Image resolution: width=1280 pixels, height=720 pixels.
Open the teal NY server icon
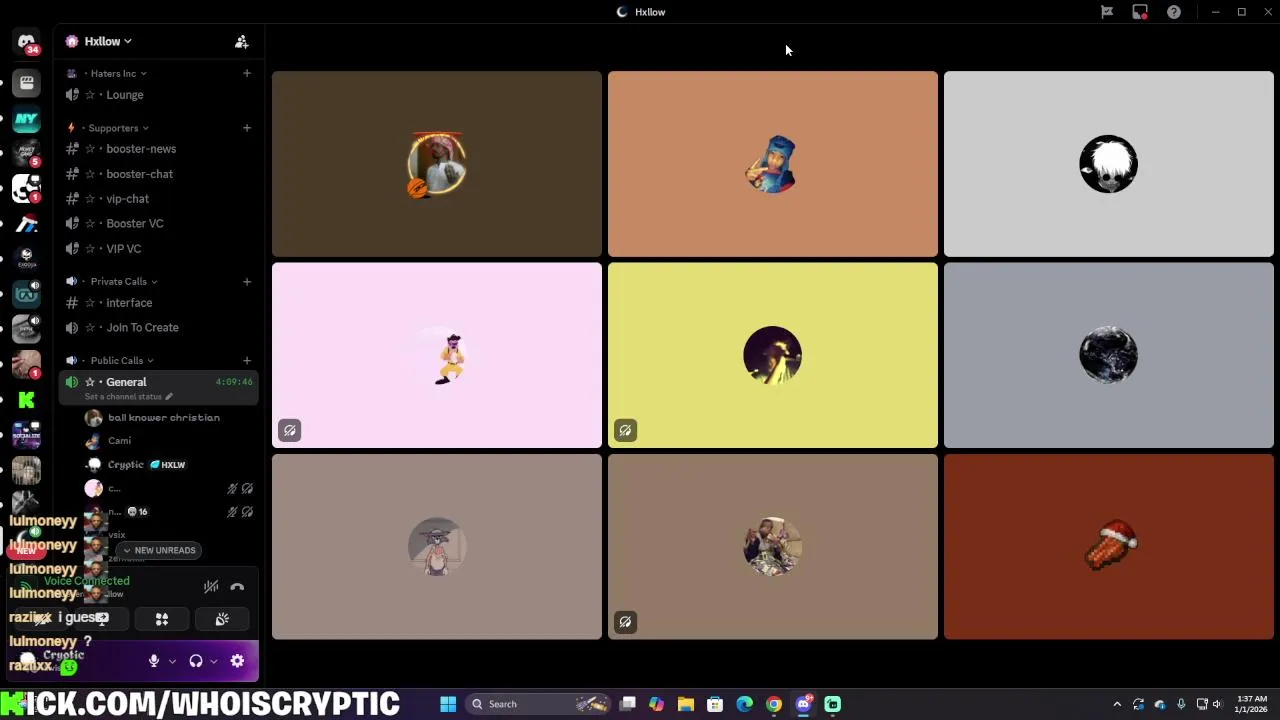[x=26, y=119]
